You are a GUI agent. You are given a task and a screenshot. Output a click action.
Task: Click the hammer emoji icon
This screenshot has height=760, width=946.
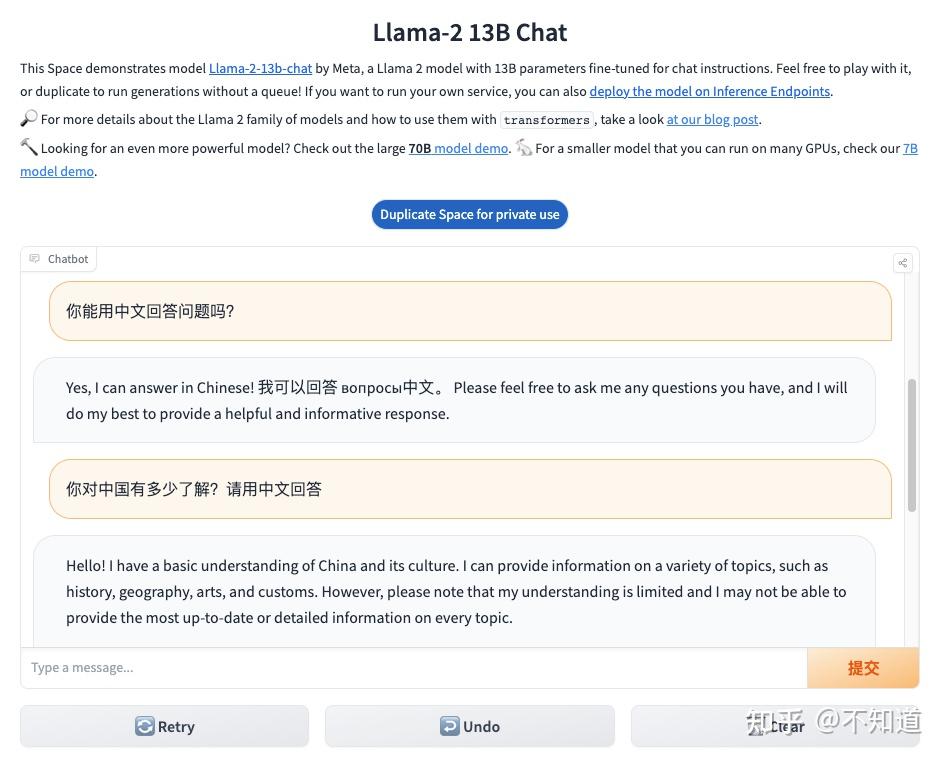(28, 147)
